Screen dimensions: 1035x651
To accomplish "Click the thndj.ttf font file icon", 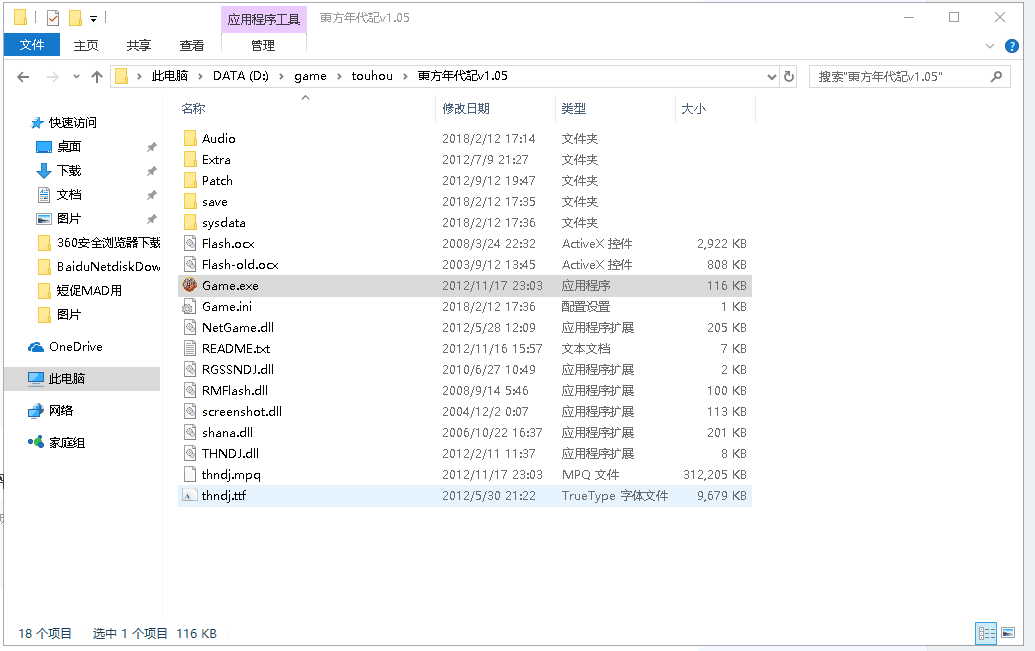I will [190, 496].
